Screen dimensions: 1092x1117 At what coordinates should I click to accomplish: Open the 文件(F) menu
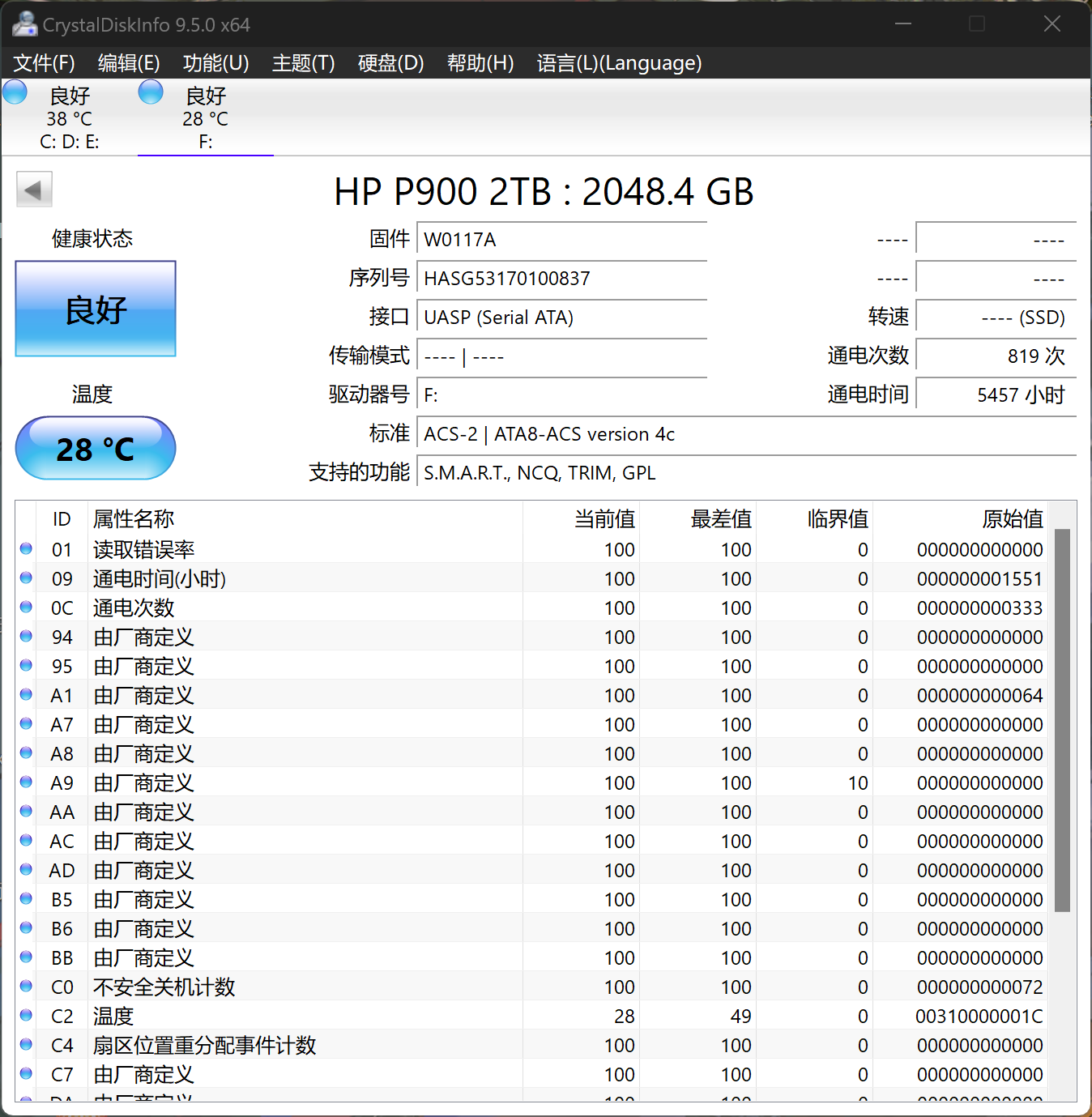(44, 63)
